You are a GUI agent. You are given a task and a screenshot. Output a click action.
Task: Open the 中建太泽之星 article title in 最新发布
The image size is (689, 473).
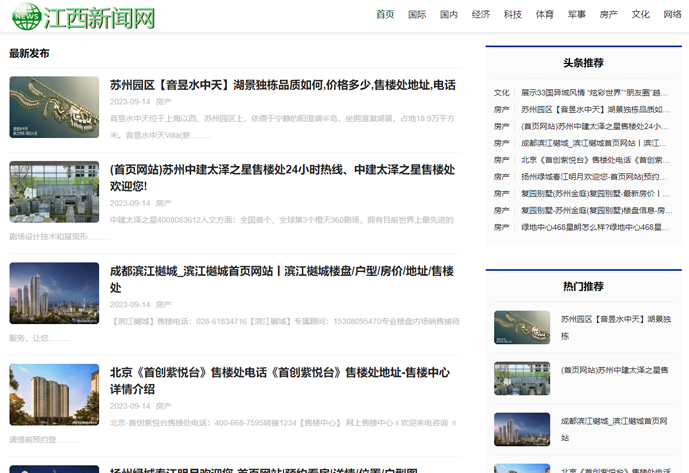282,177
